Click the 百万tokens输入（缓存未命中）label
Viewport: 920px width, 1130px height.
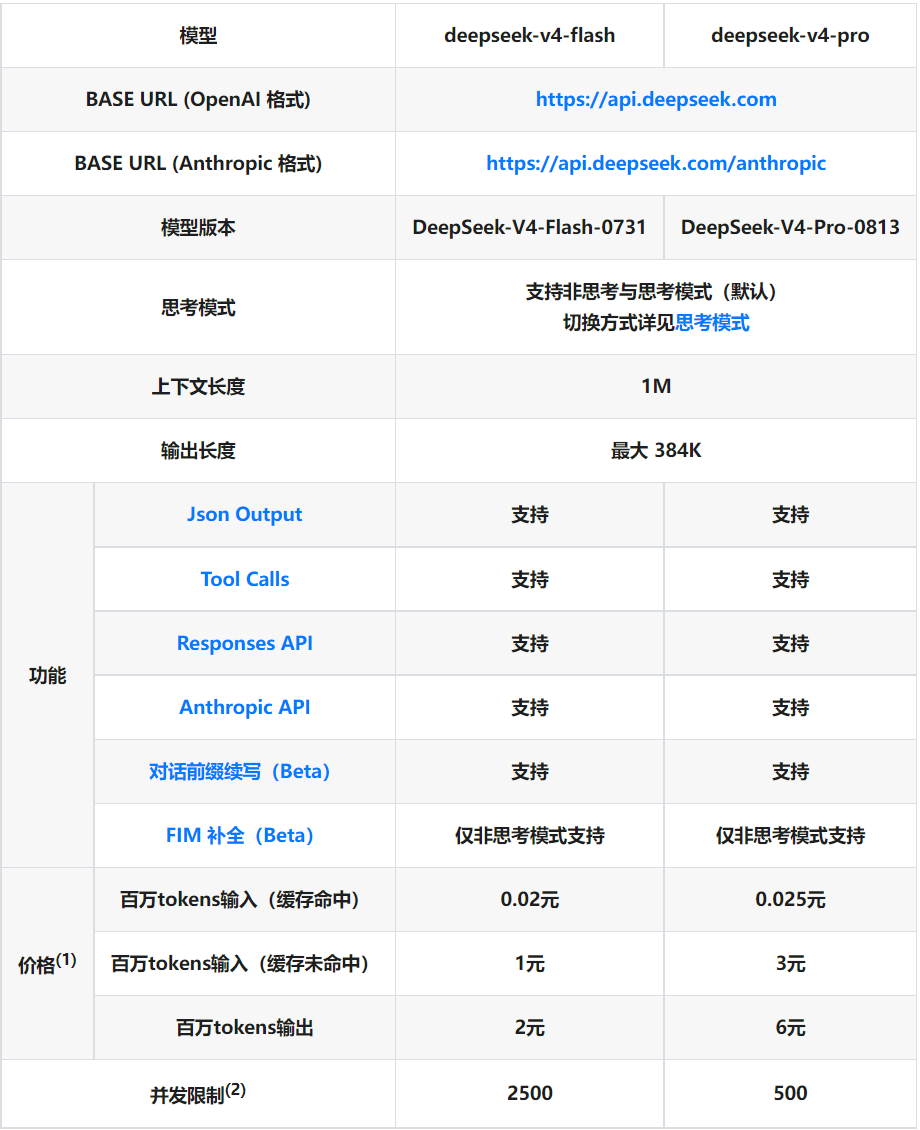coord(240,964)
